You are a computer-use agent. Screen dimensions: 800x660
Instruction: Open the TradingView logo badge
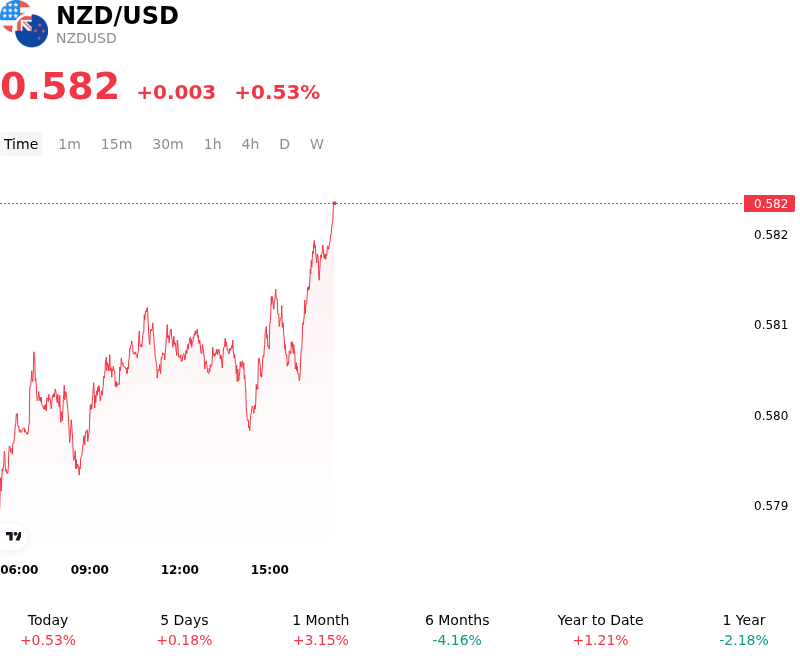tap(13, 536)
